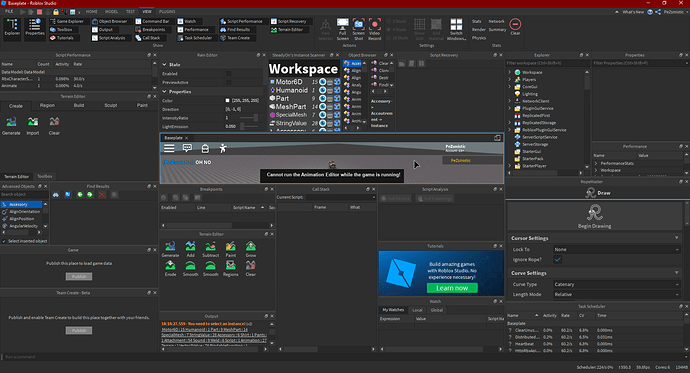The image size is (690, 373).
Task: Click the eye icon for Motor6D
Action: tap(323, 82)
